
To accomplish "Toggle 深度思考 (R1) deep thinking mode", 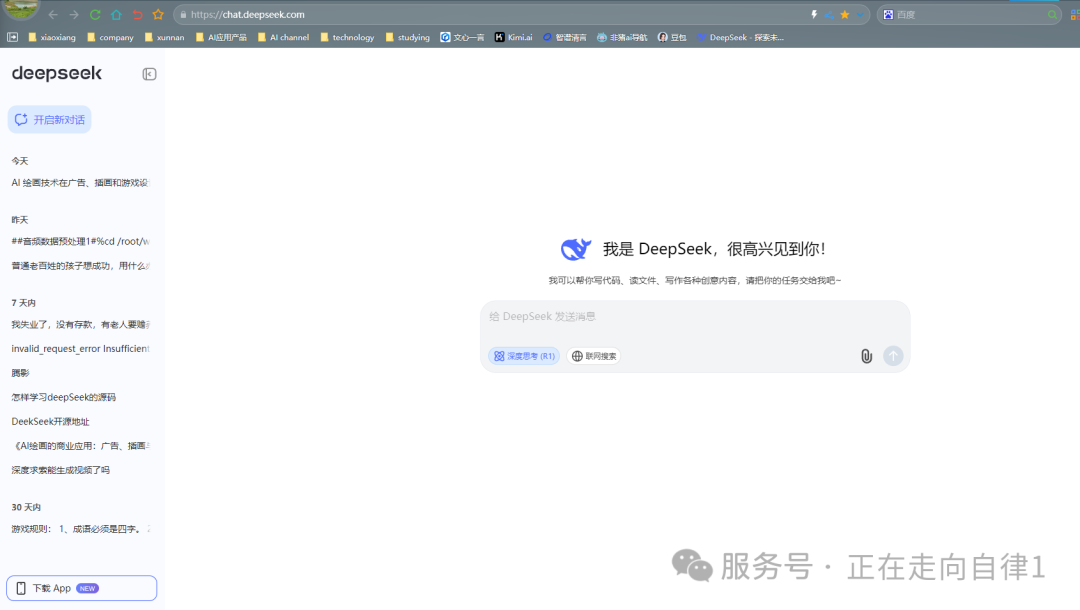I will pos(524,356).
